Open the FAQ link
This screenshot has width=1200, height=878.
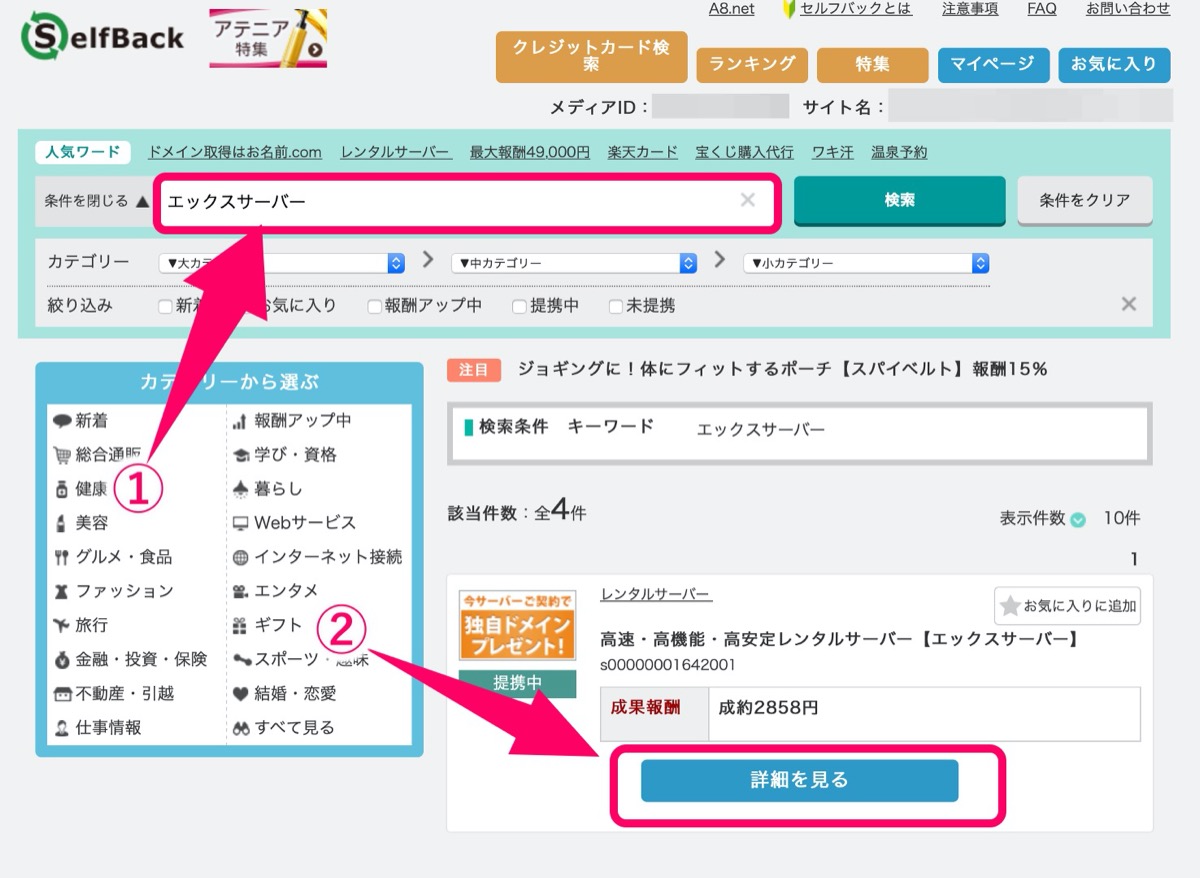tap(1042, 9)
